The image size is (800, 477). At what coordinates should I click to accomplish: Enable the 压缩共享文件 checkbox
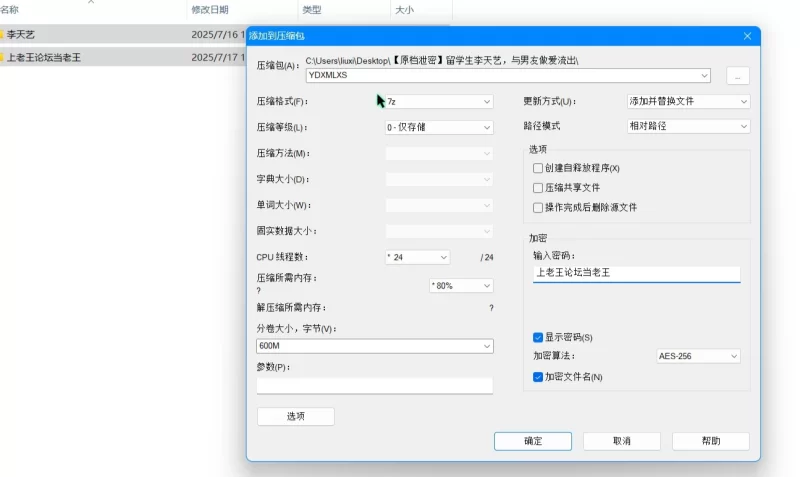coord(538,188)
